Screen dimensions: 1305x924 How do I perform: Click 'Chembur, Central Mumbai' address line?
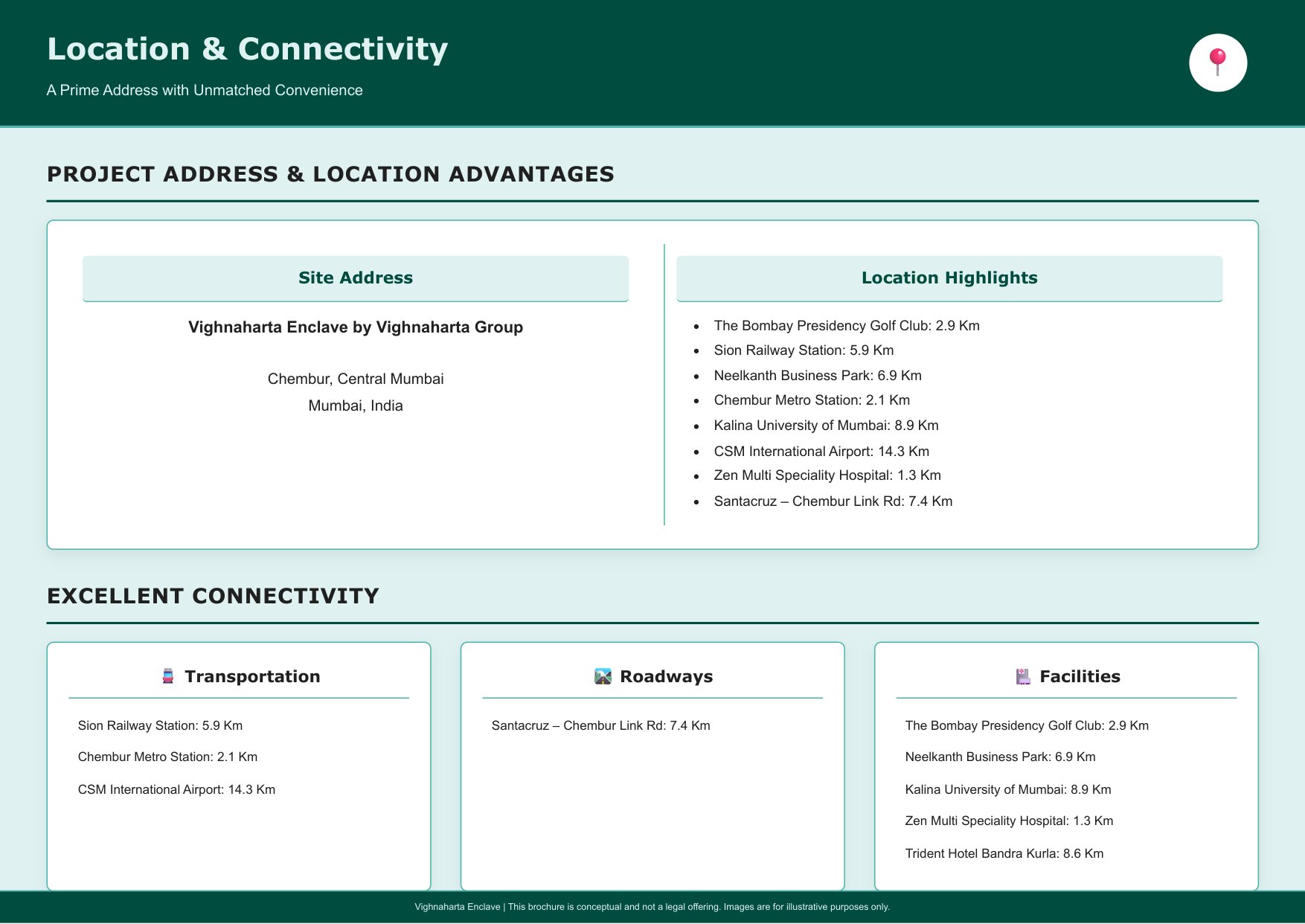coord(356,379)
